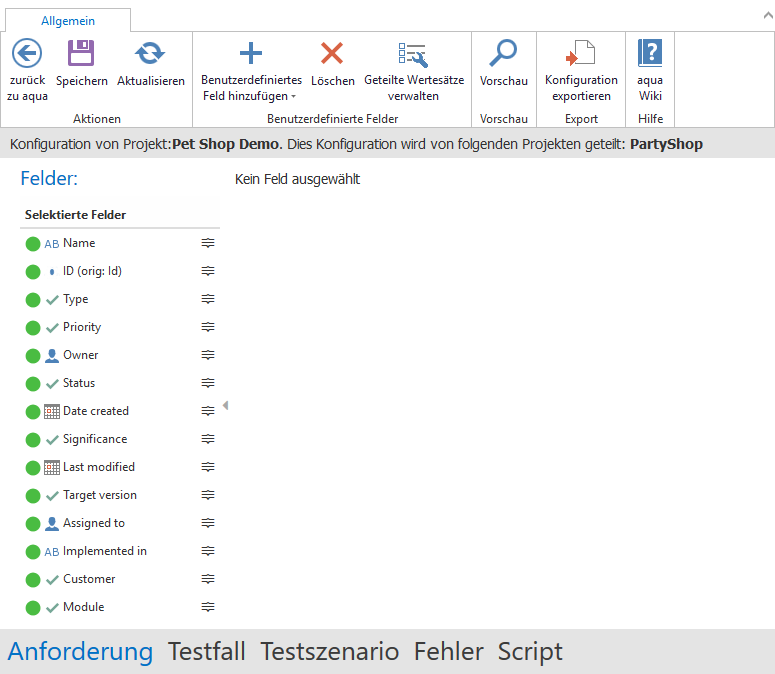Open Geteilte Wertesätze verwalten
The height and width of the screenshot is (674, 775).
tap(413, 55)
